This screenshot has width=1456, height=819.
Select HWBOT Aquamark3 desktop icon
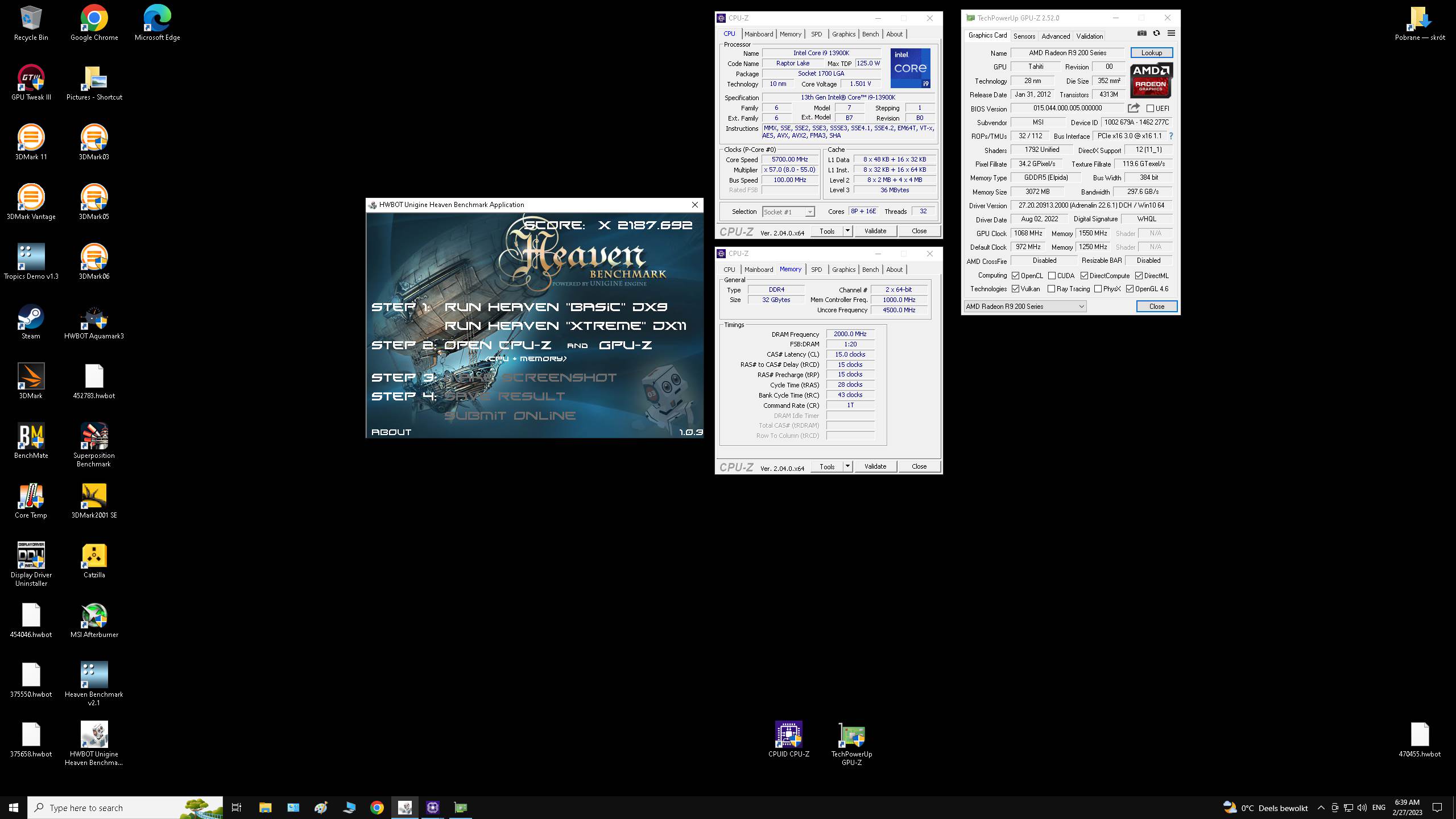94,321
